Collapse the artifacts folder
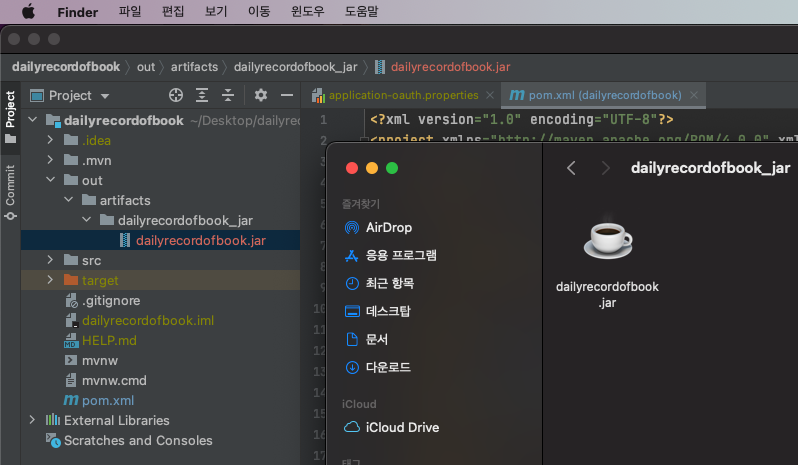The height and width of the screenshot is (465, 798). 69,200
